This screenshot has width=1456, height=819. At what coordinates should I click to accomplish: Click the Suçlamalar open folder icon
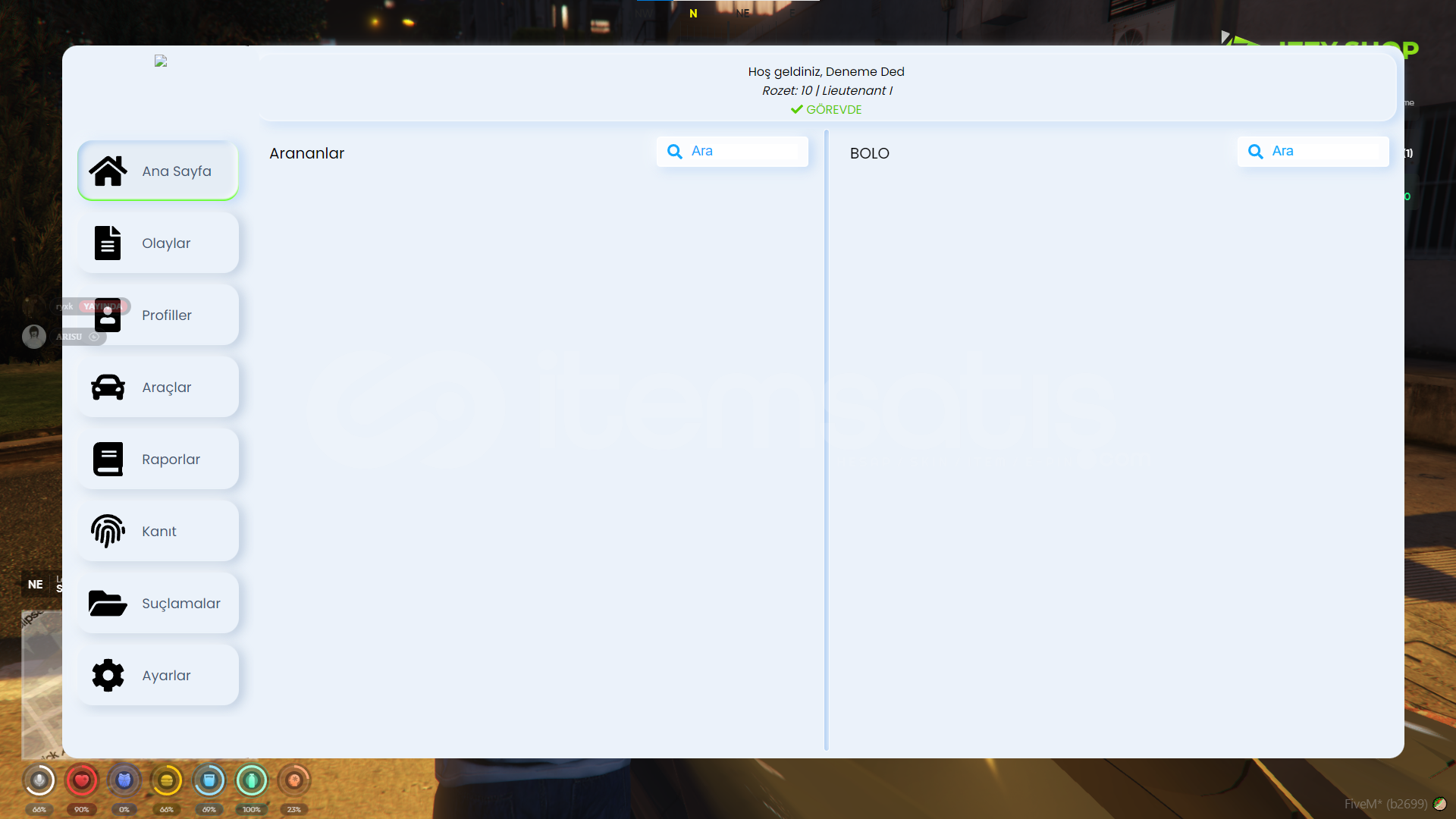(108, 603)
